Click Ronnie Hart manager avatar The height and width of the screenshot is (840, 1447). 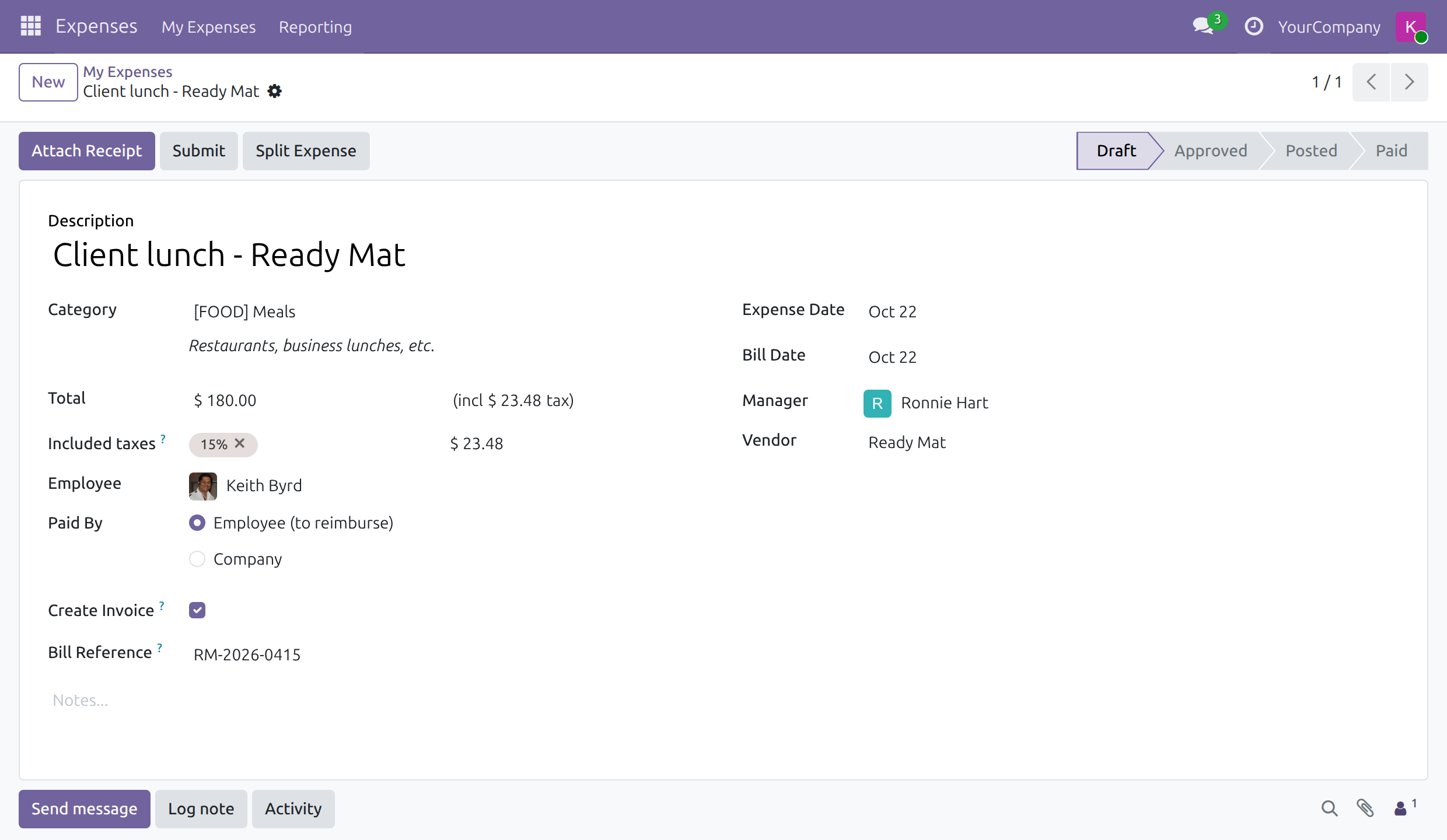(877, 403)
